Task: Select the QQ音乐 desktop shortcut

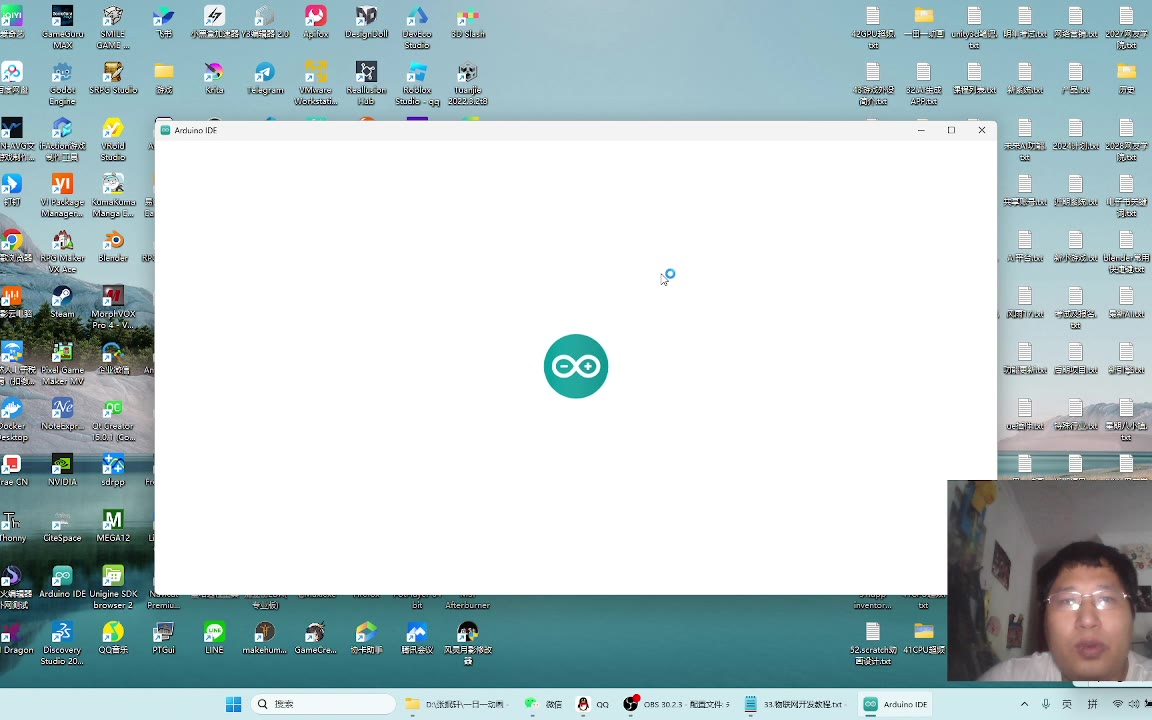Action: tap(113, 638)
